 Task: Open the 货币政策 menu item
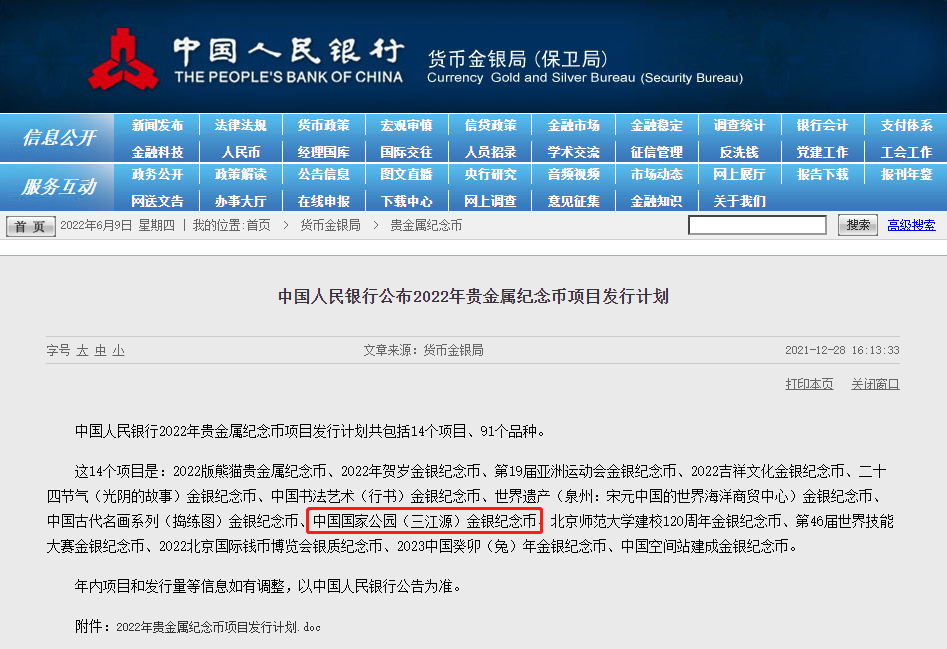pyautogui.click(x=324, y=126)
